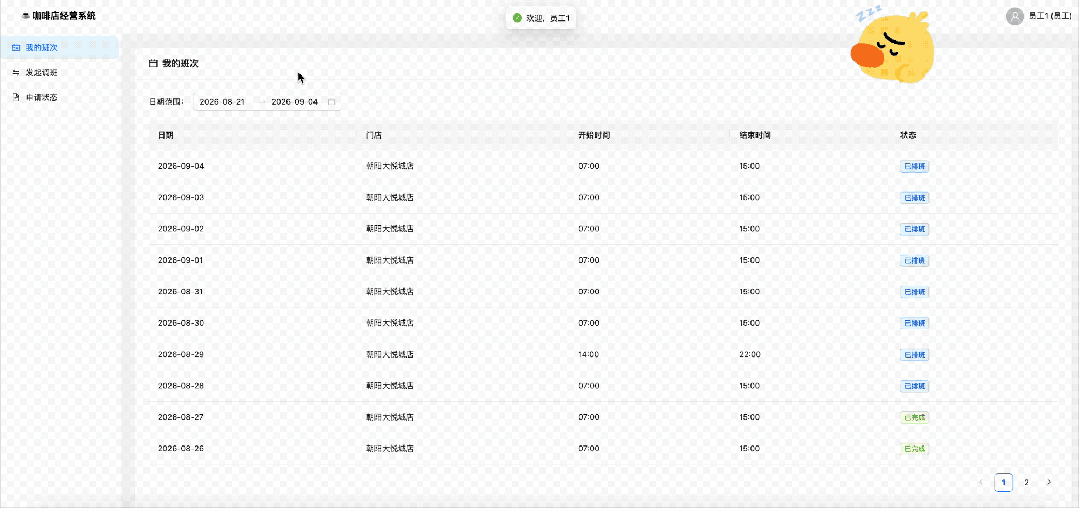Select the 2026-09-04 date cell
Screen dimensions: 1079x508
coord(181,166)
